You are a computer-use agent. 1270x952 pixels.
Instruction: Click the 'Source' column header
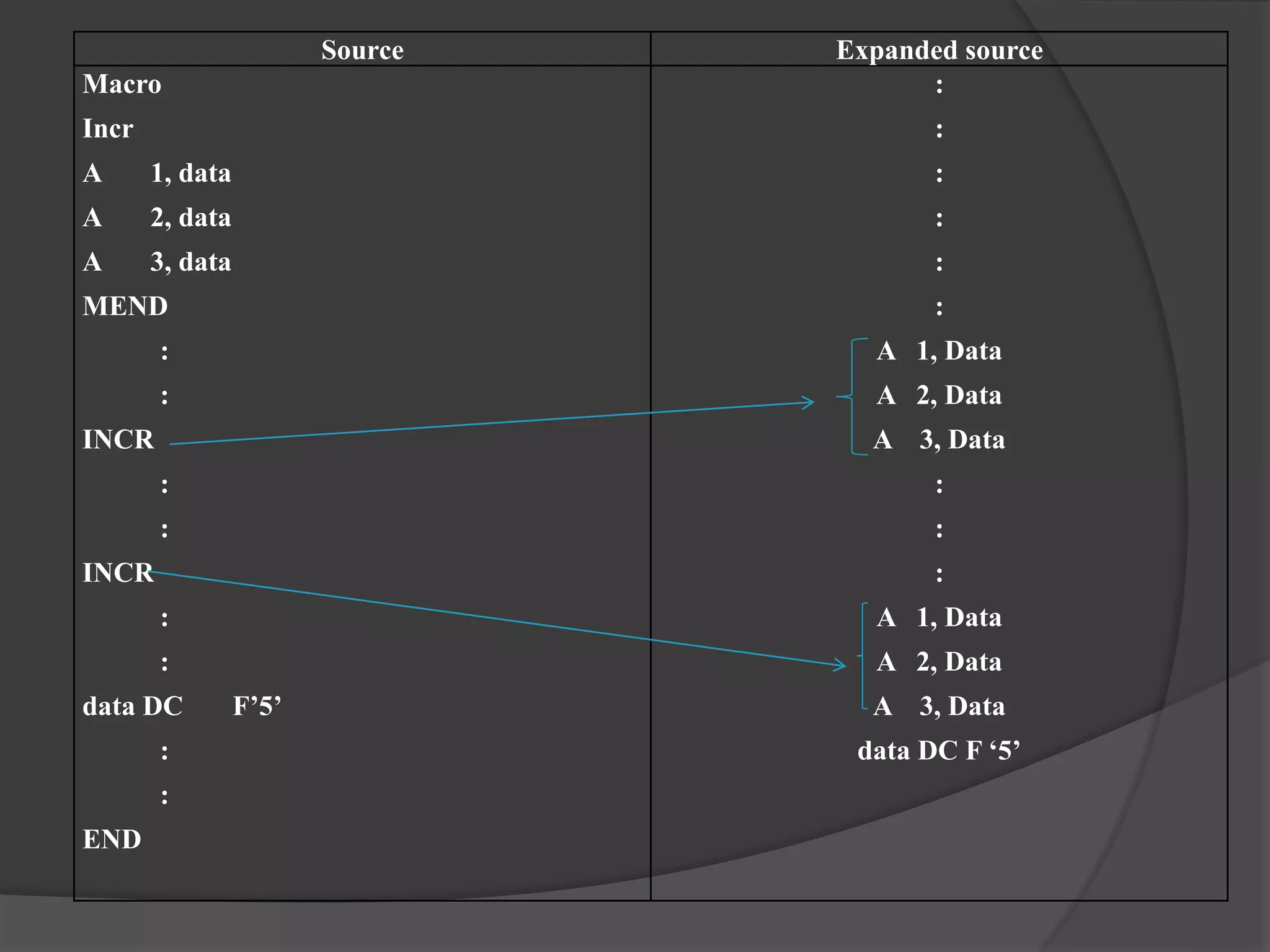pos(362,50)
